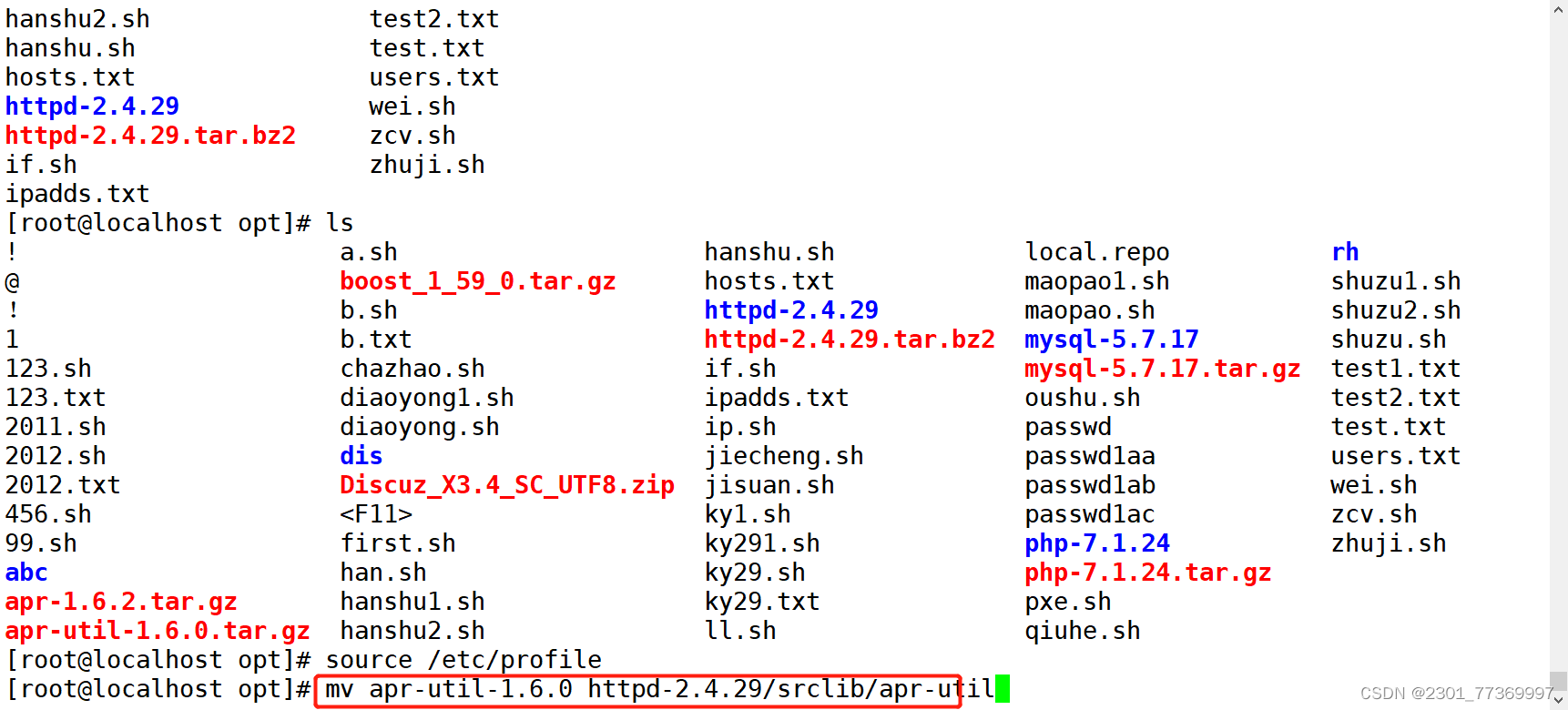
Task: Click the blue 'mysql-5.7.17' directory name
Action: click(x=1112, y=340)
